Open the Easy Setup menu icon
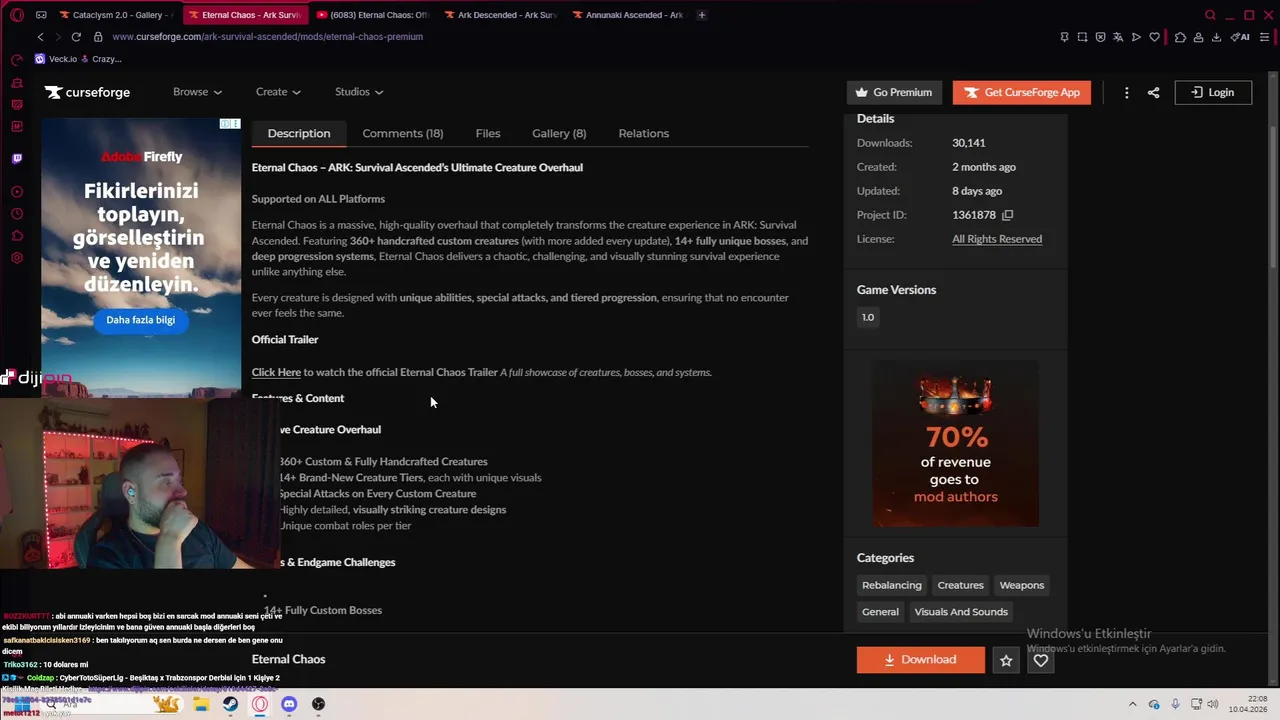1280x720 pixels. (1266, 37)
